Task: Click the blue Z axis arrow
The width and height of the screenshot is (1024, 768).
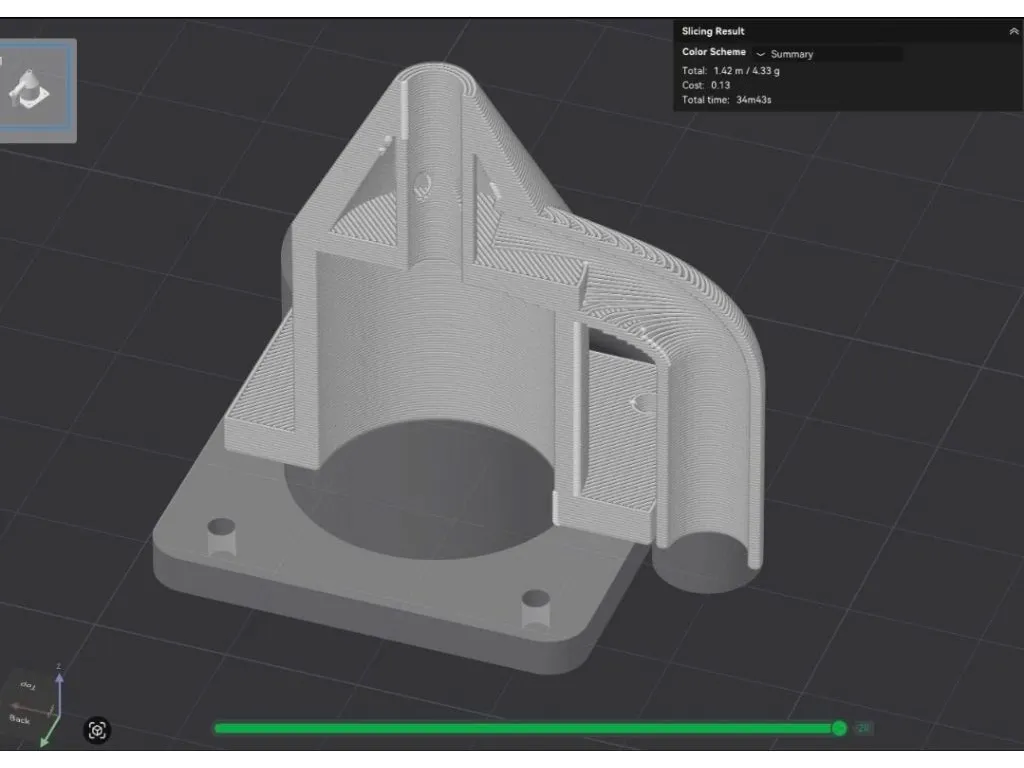Action: coord(60,680)
